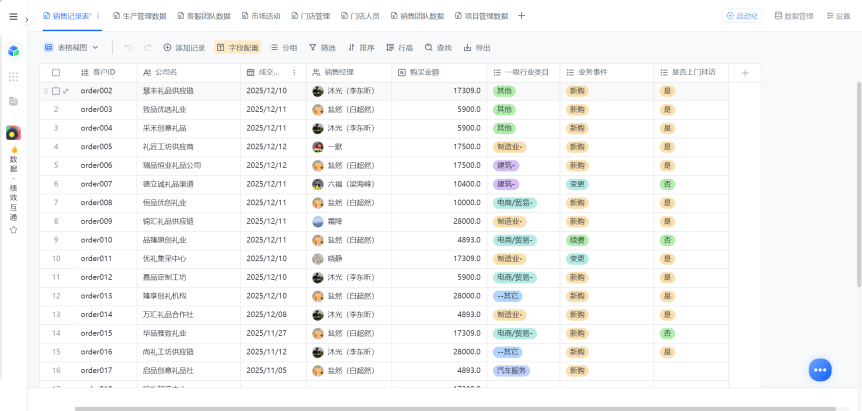Click 汽车服务 tag in order017 row

(x=511, y=370)
